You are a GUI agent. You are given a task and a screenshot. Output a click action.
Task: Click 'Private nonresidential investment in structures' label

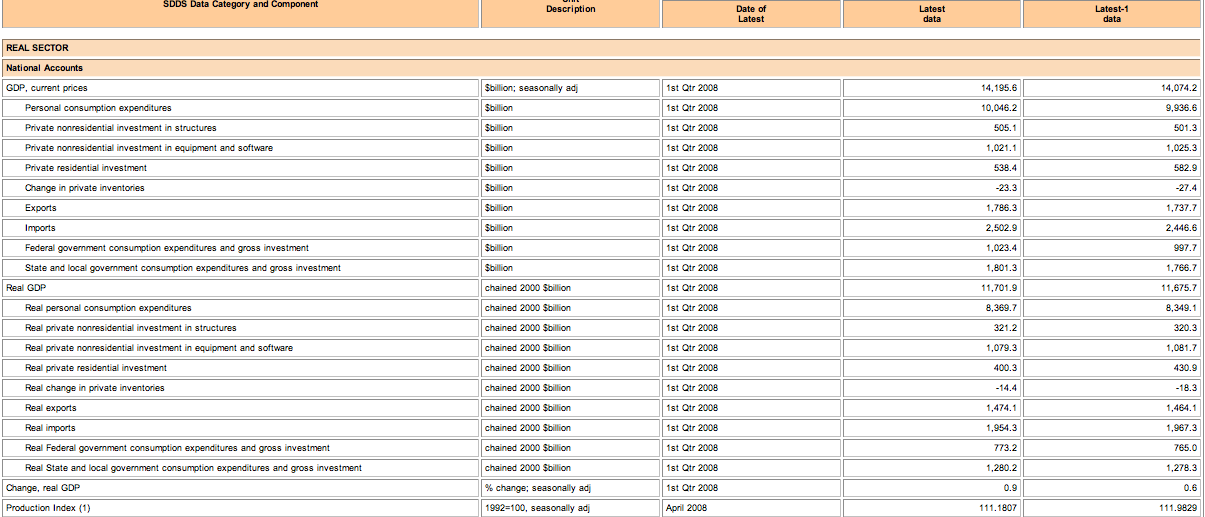coord(121,128)
